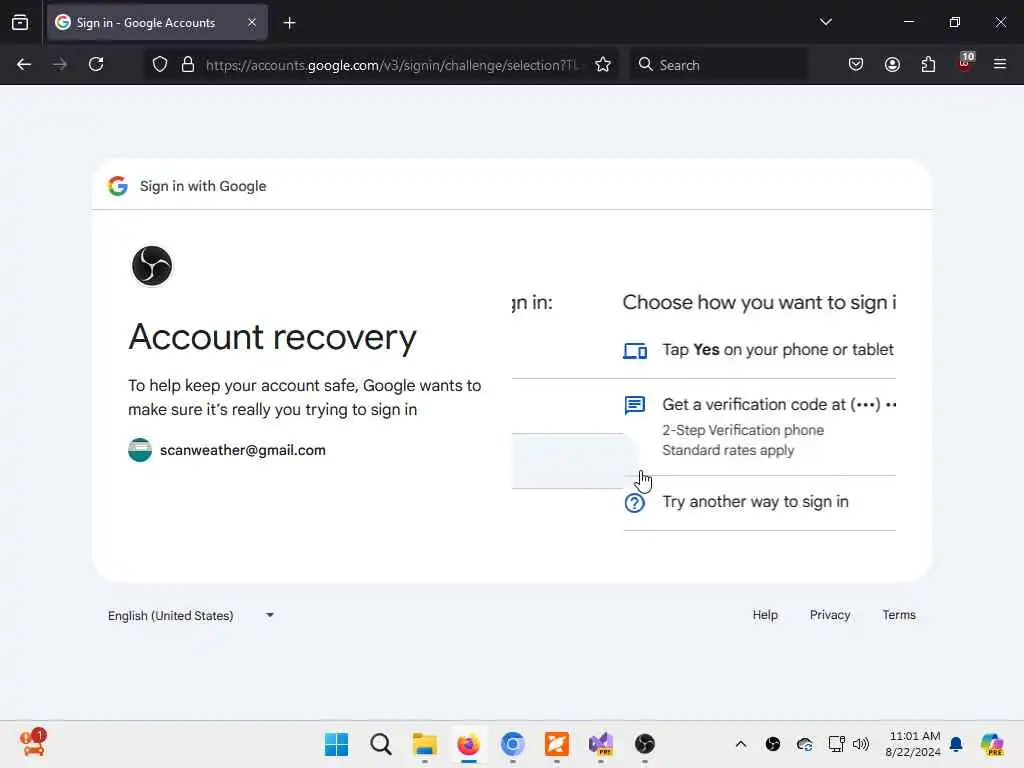The height and width of the screenshot is (768, 1024).
Task: Click the scanweather@gmail.com email text
Action: [x=243, y=450]
